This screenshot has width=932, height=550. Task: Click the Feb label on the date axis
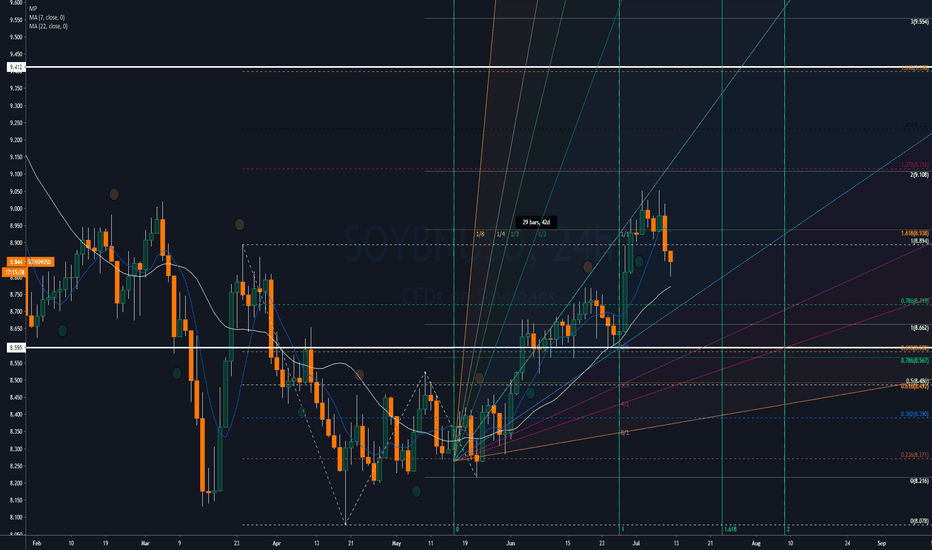click(37, 543)
